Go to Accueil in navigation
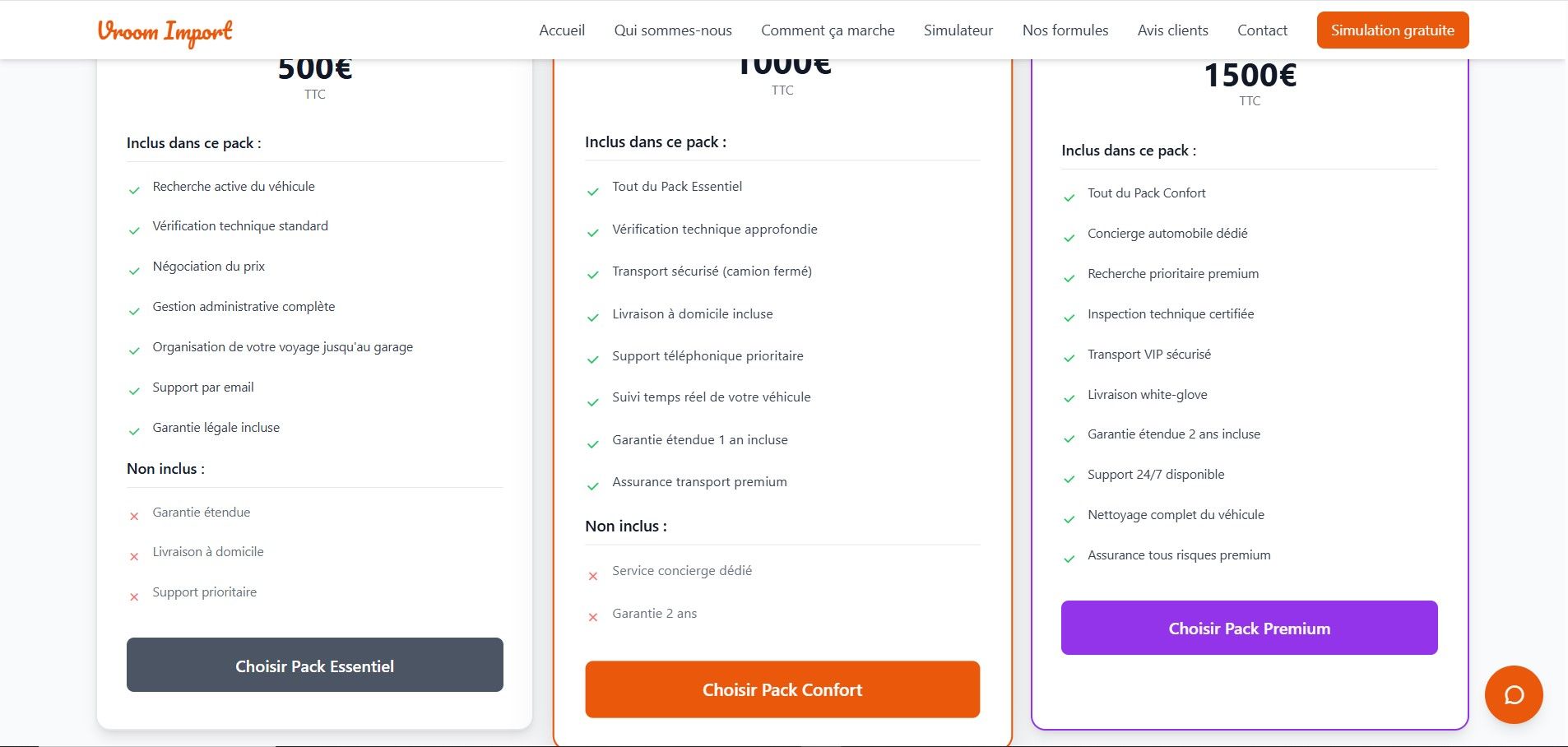The image size is (1568, 747). point(562,30)
